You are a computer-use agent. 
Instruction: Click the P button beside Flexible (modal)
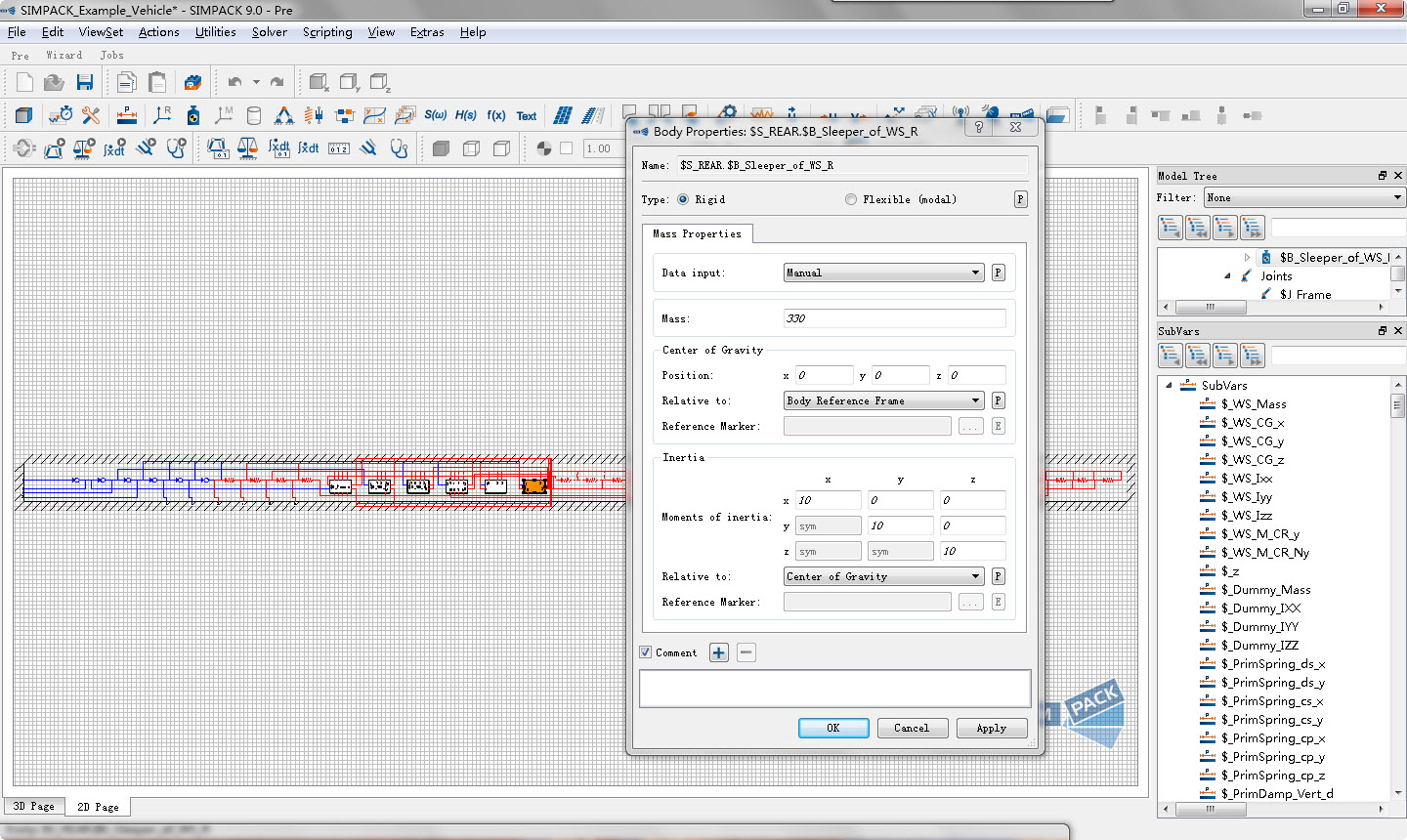tap(1020, 199)
